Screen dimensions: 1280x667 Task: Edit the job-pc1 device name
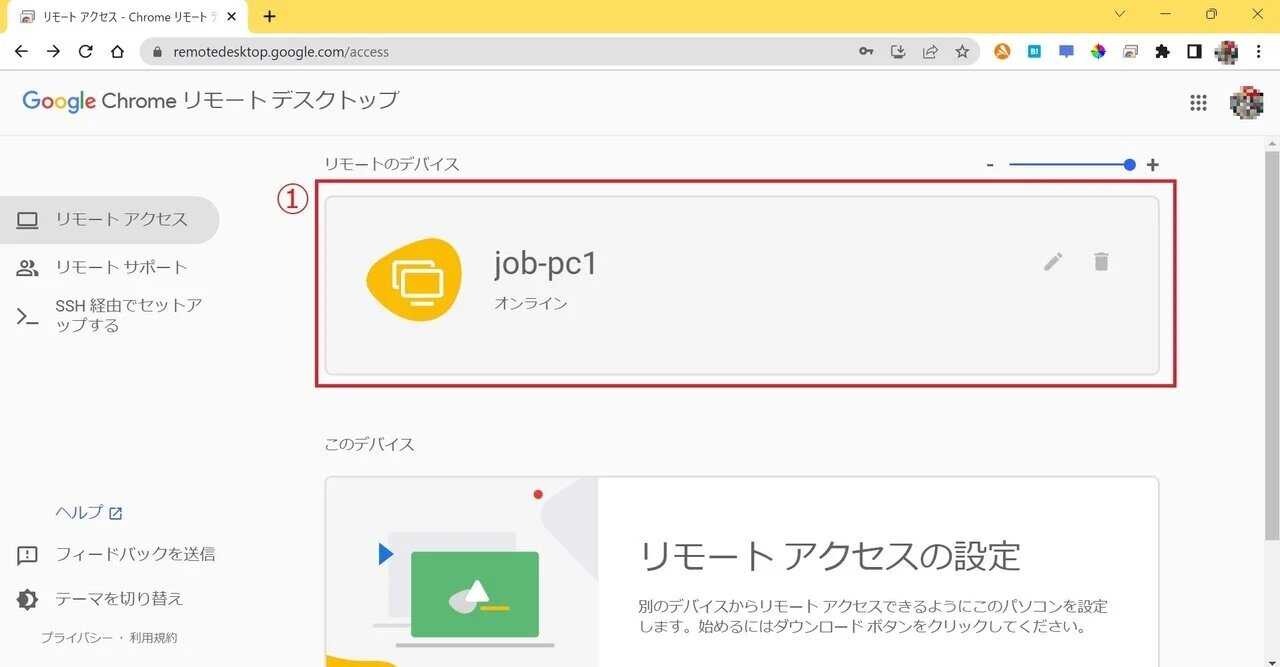pyautogui.click(x=1053, y=262)
